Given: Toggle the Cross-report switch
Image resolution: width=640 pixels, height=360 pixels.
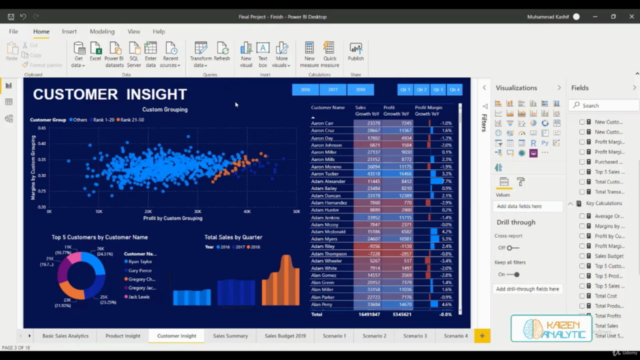Looking at the screenshot, I should tap(513, 248).
